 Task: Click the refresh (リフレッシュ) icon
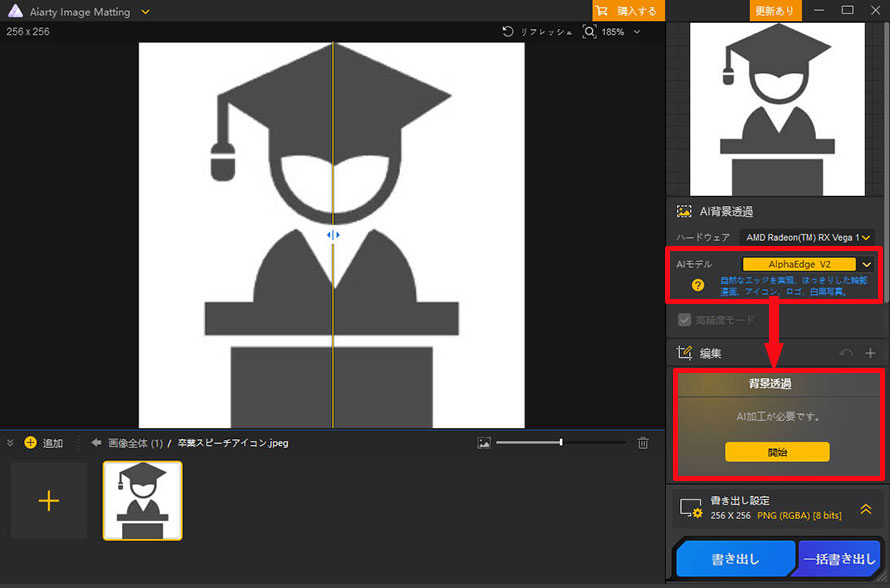508,32
